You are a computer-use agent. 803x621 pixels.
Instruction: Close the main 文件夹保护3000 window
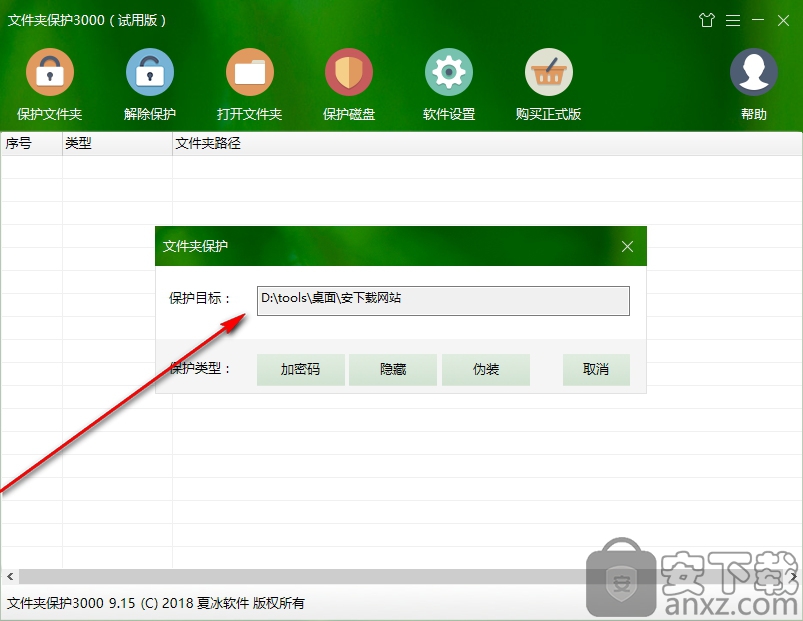(783, 20)
